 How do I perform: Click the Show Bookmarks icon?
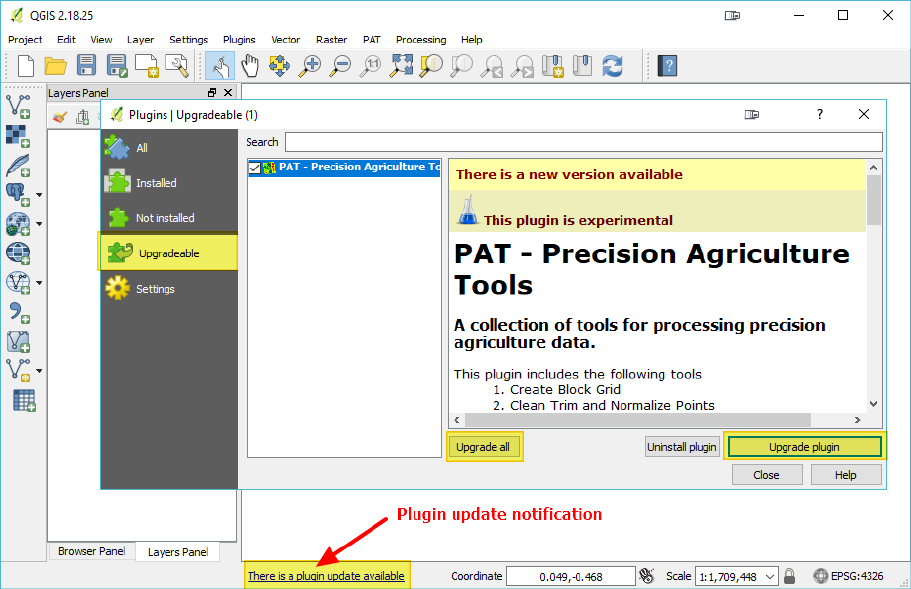(582, 66)
